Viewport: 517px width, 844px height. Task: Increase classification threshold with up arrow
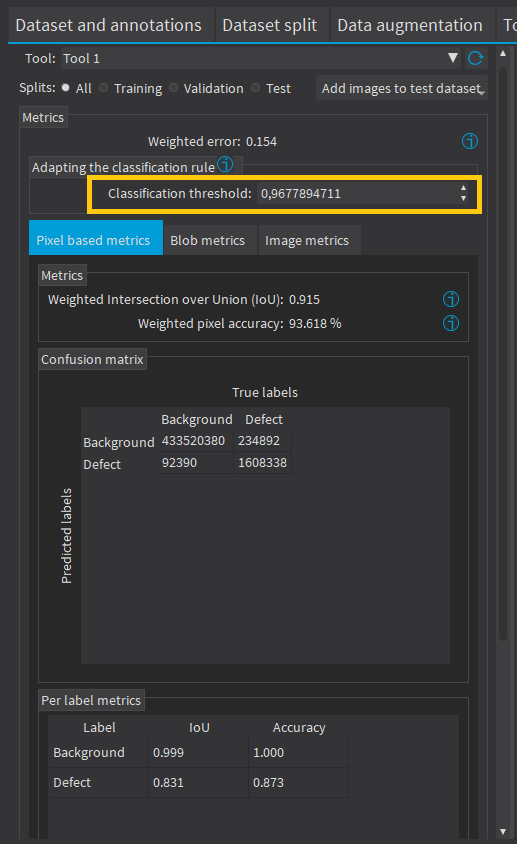coord(463,188)
